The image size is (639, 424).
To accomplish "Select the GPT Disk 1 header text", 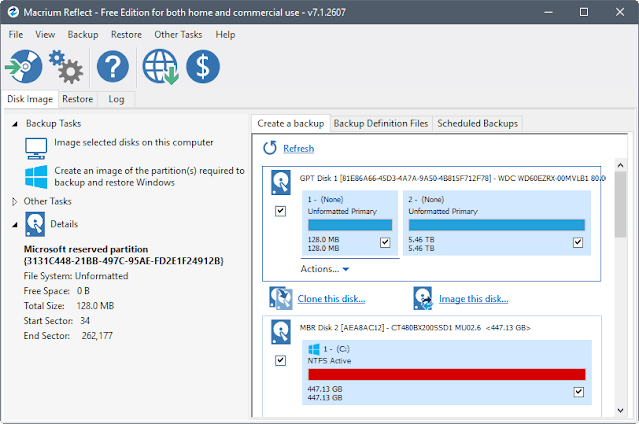I will (452, 178).
